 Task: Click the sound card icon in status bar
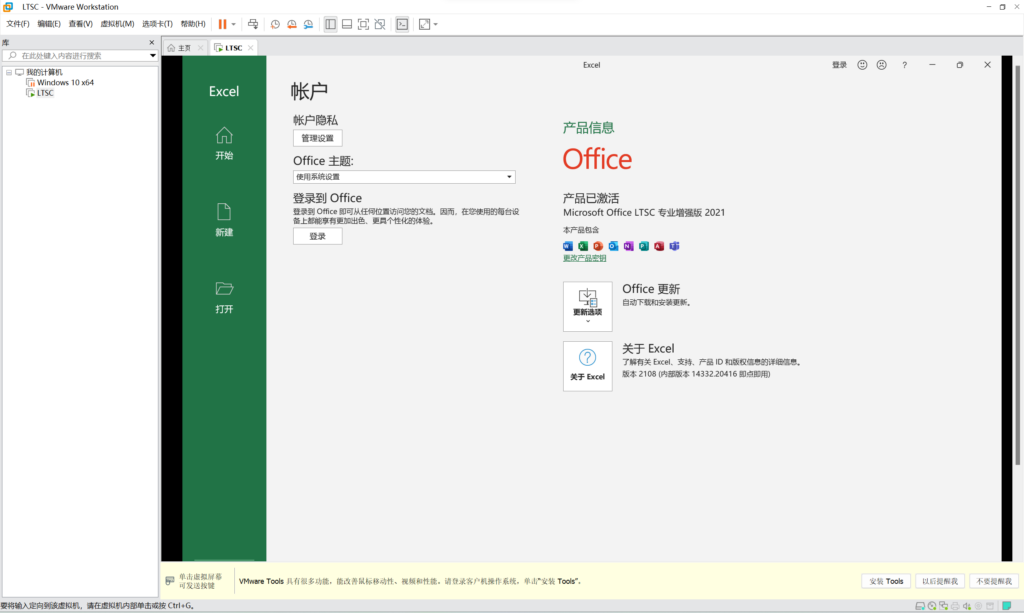(x=967, y=606)
